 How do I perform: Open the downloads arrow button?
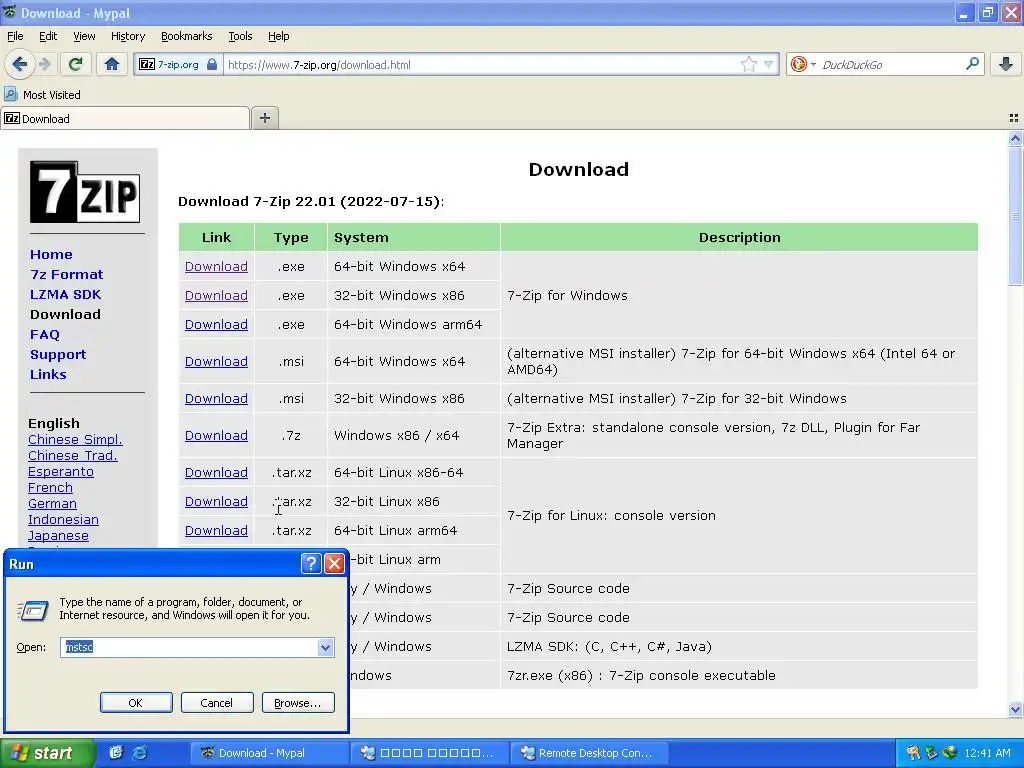pyautogui.click(x=1006, y=64)
